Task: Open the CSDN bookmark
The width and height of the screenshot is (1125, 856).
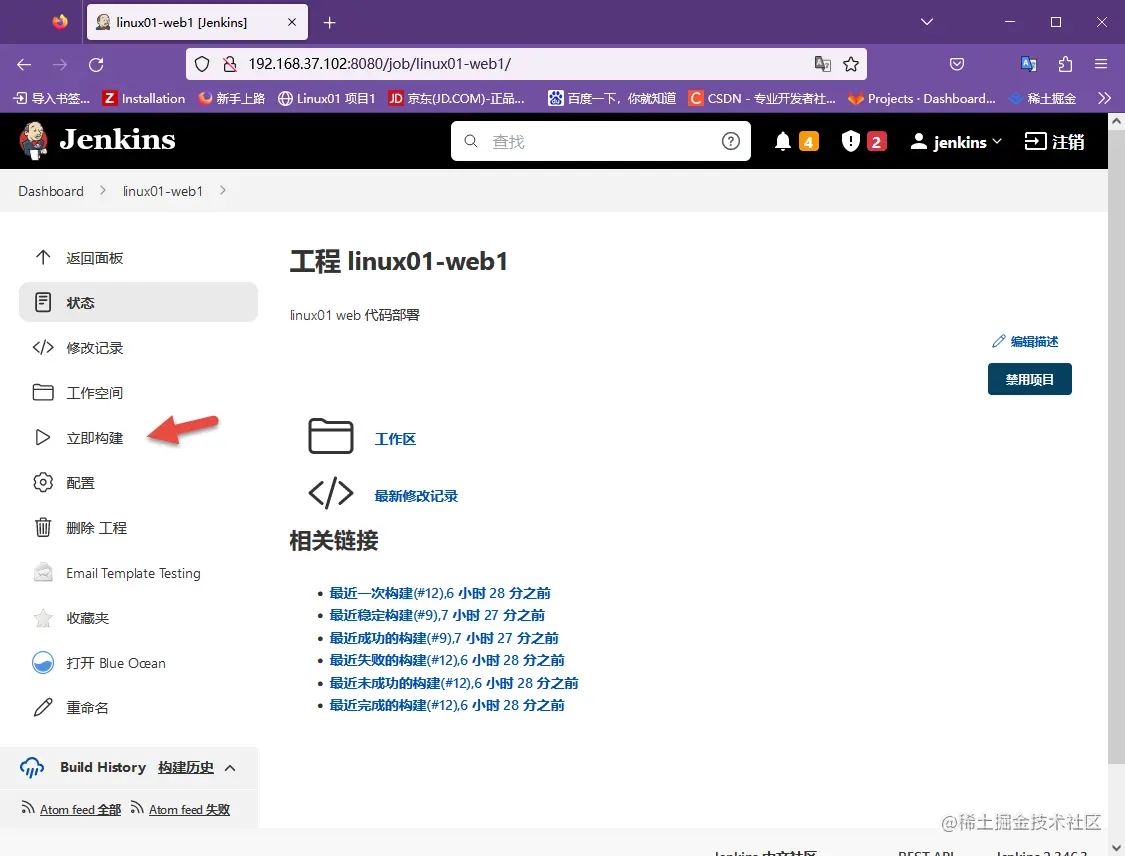Action: pyautogui.click(x=762, y=98)
